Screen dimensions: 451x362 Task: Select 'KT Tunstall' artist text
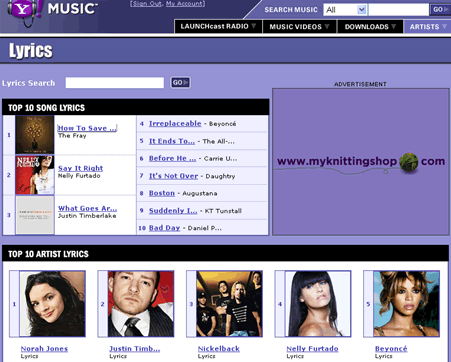click(223, 211)
